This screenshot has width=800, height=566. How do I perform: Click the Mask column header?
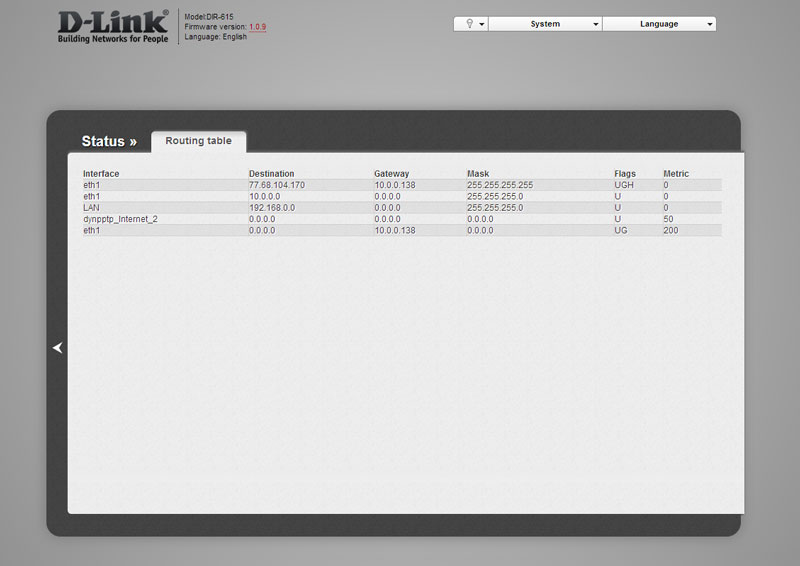[x=478, y=174]
